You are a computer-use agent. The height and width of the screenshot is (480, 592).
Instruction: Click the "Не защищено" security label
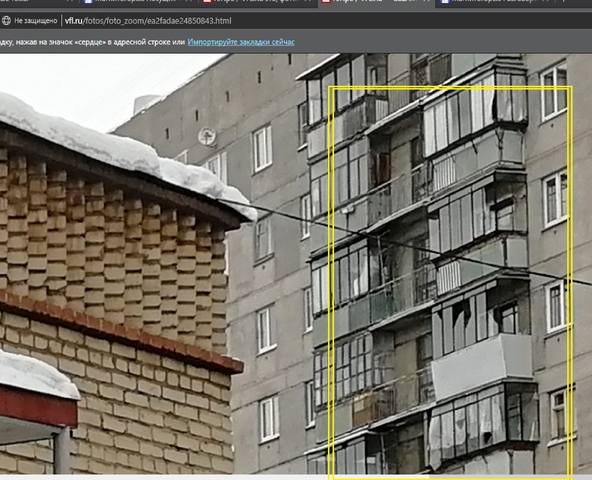[x=35, y=21]
